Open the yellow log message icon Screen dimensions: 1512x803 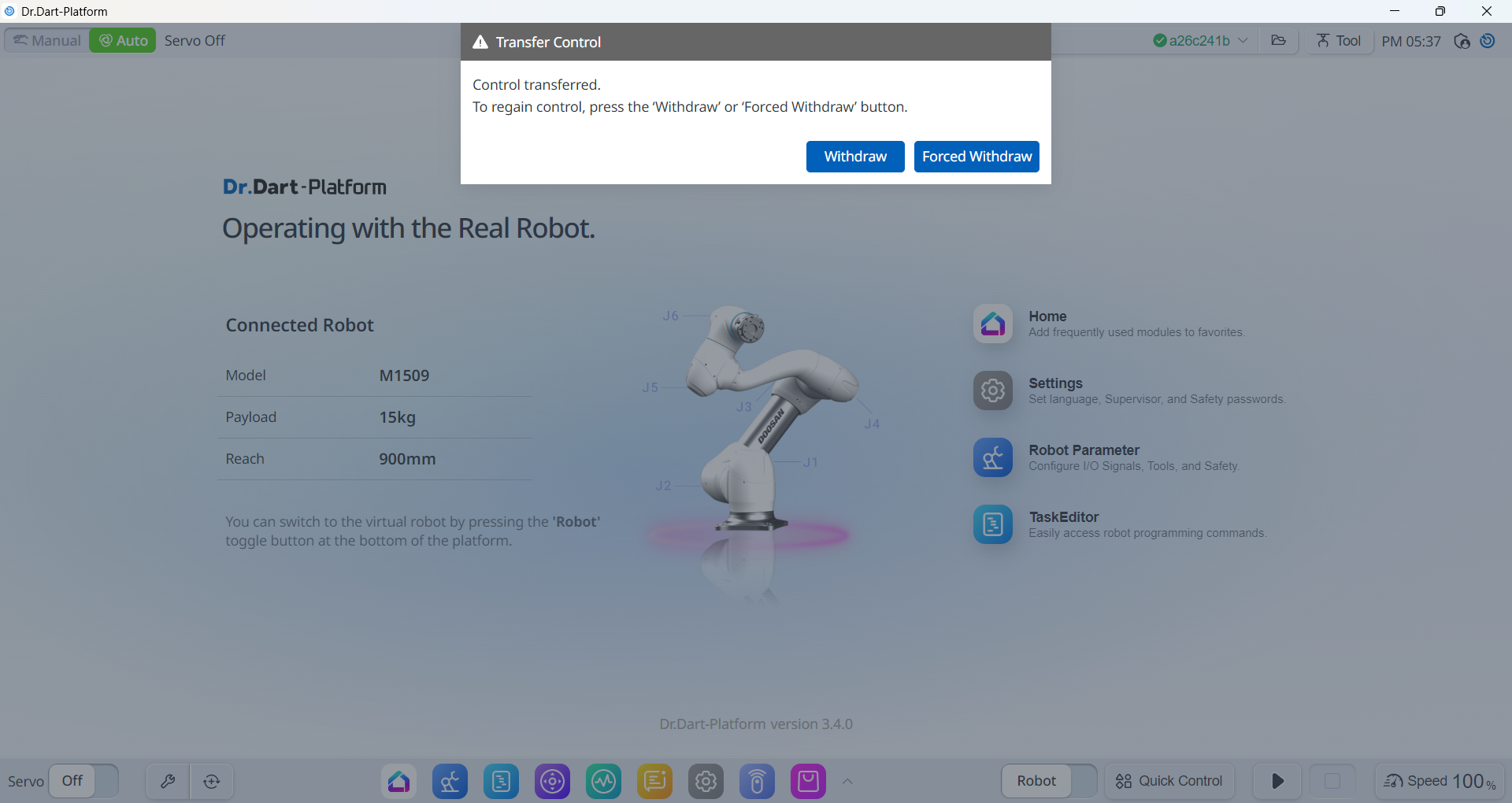[654, 781]
